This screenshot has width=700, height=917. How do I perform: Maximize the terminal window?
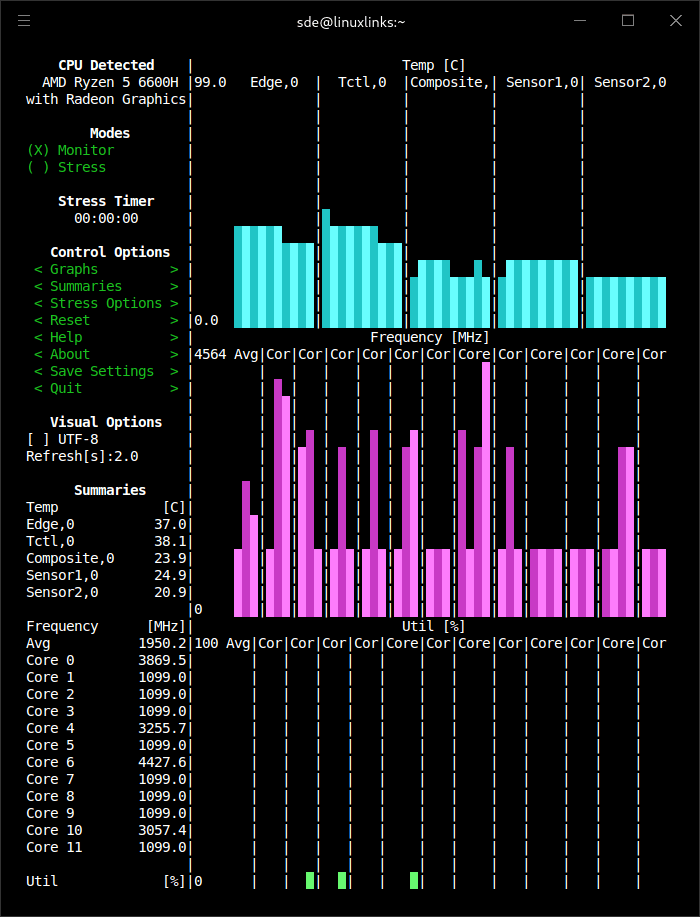pyautogui.click(x=628, y=21)
